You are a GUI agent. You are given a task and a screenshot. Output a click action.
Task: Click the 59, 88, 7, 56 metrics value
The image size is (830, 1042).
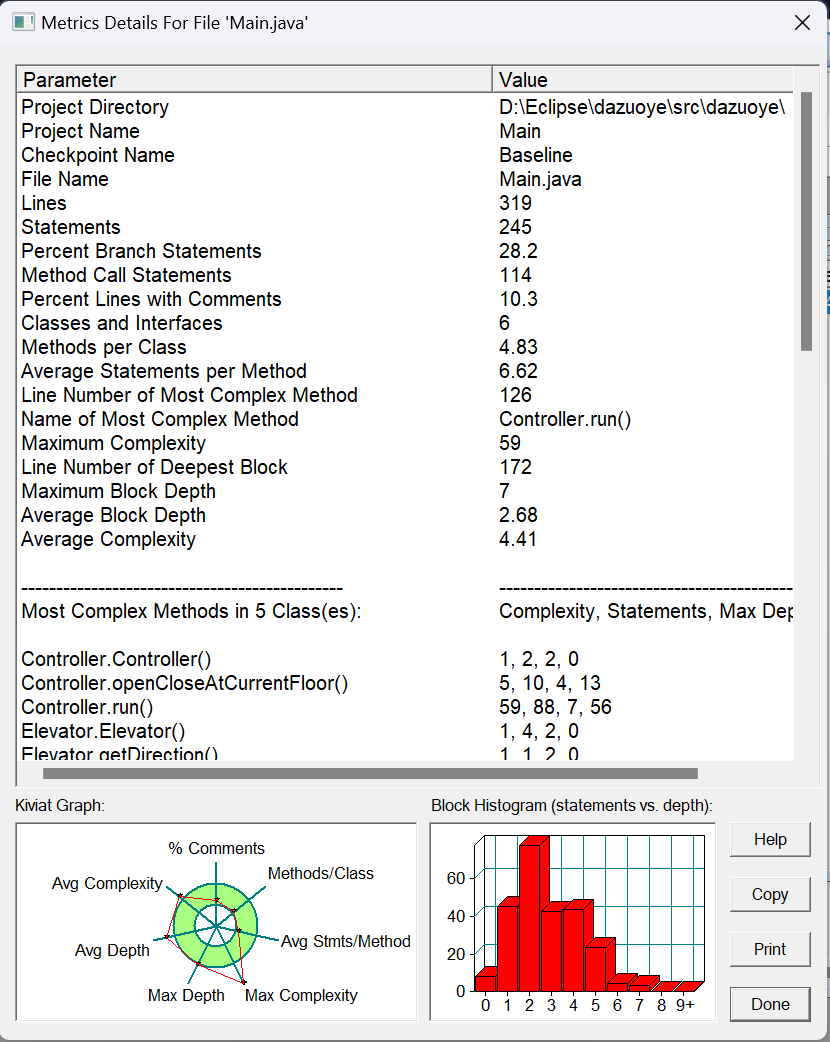click(555, 706)
